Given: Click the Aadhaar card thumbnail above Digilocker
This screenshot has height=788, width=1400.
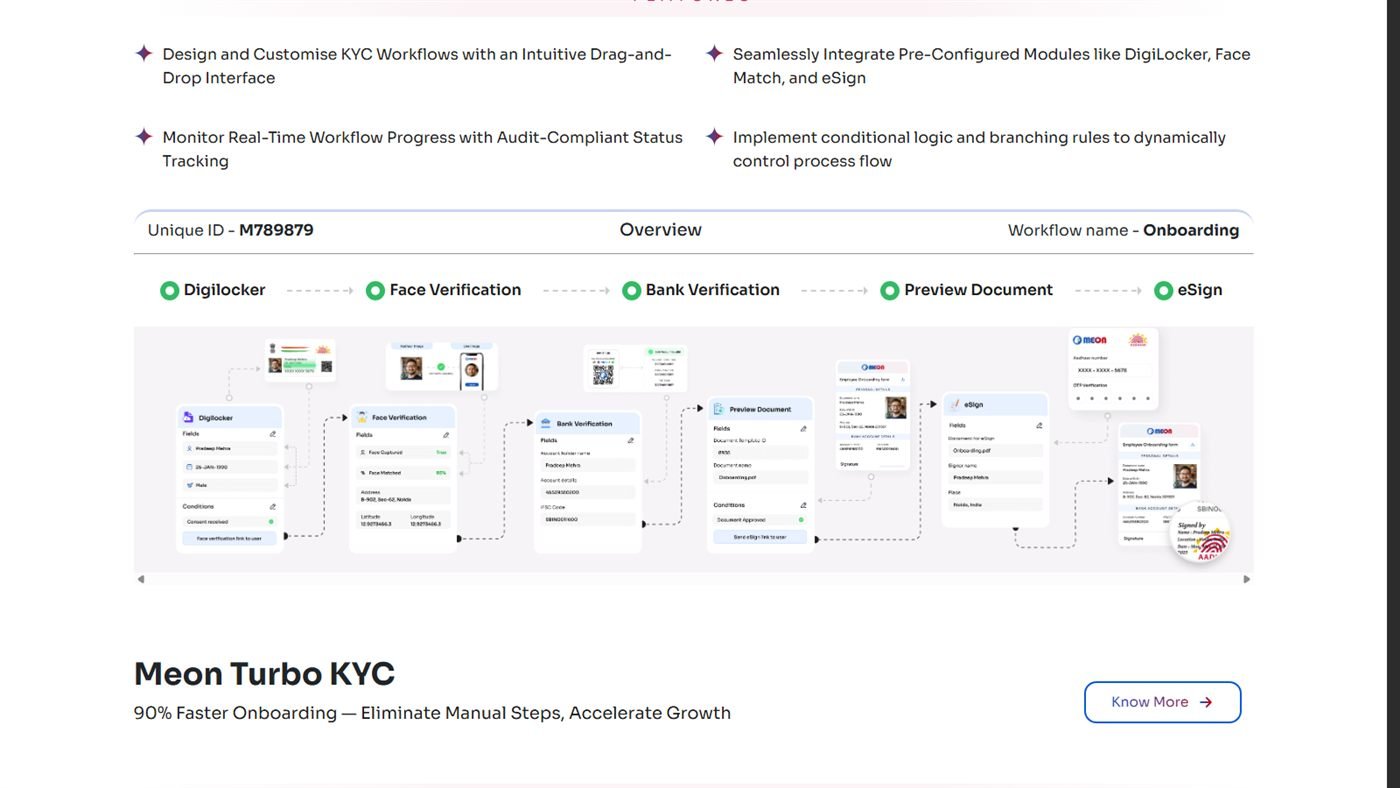Looking at the screenshot, I should click(x=300, y=361).
